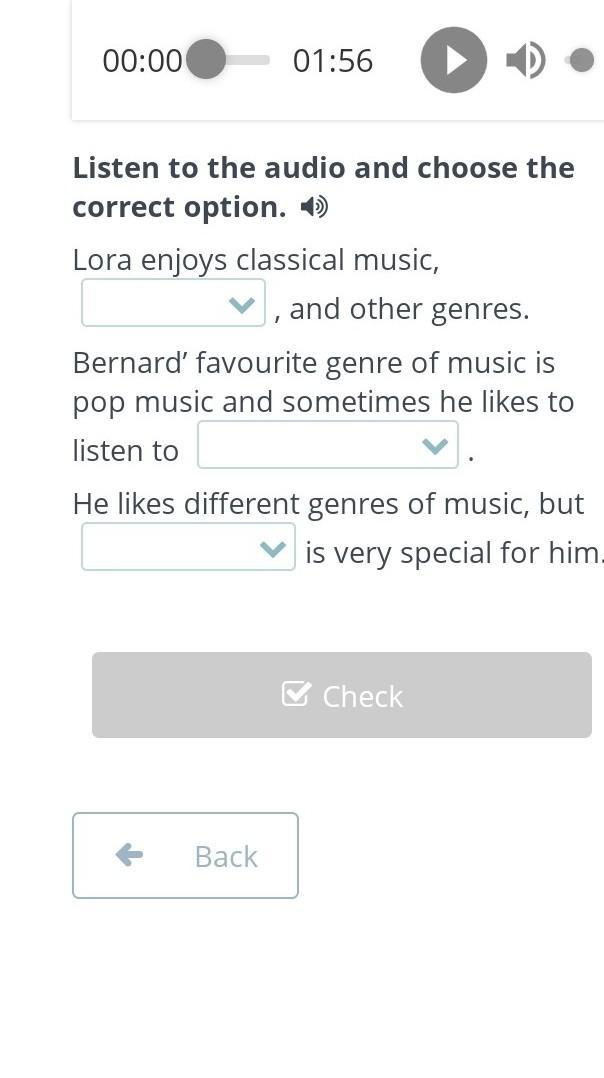Click the Back button label
This screenshot has width=604, height=1078.
(x=226, y=856)
